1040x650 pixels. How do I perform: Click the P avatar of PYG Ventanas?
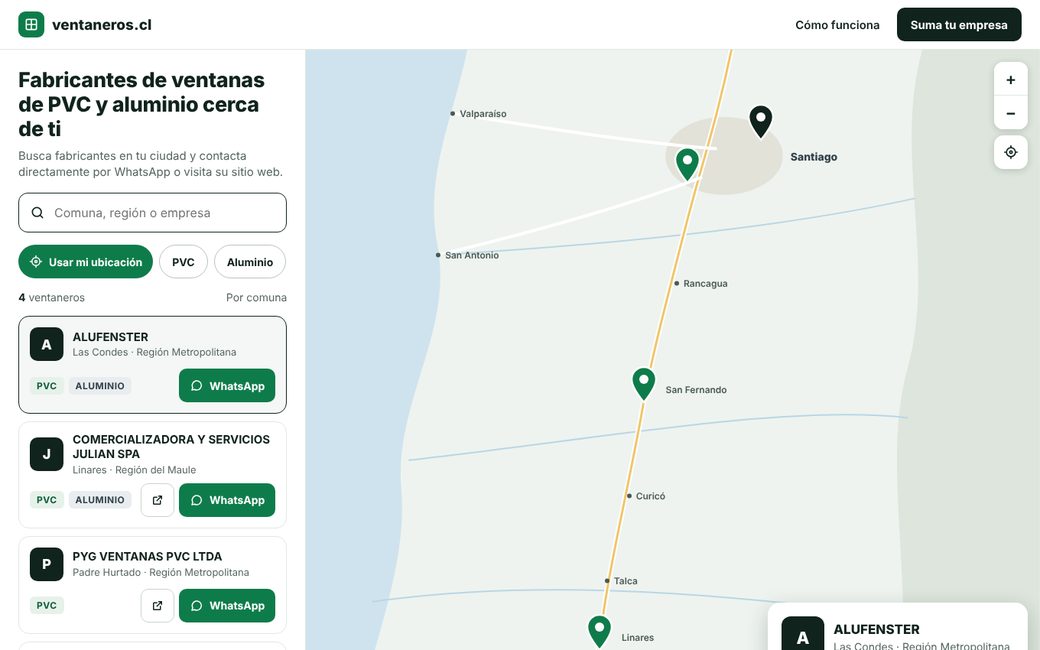click(x=46, y=564)
